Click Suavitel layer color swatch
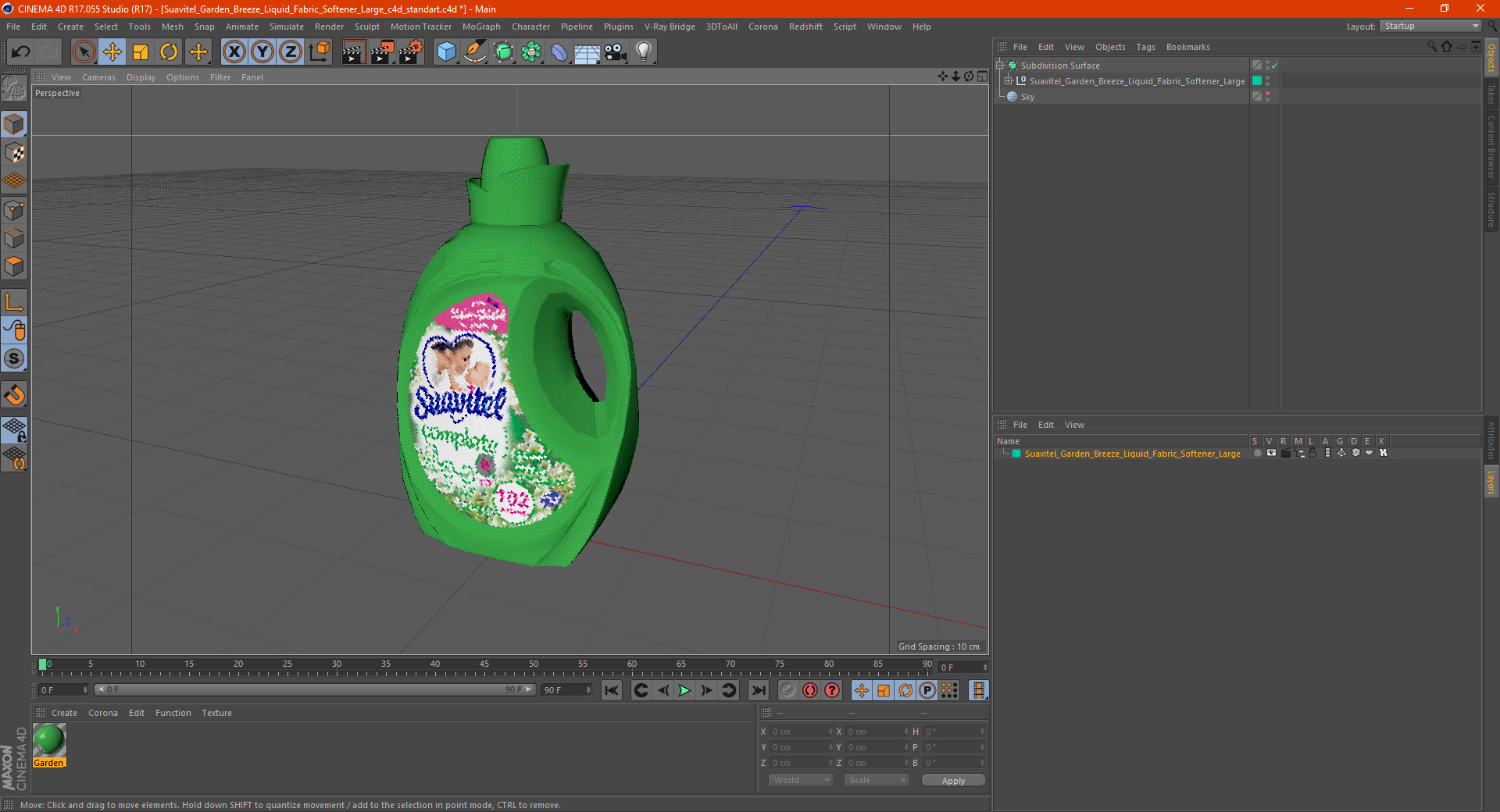Viewport: 1500px width, 812px height. pyautogui.click(x=1016, y=454)
